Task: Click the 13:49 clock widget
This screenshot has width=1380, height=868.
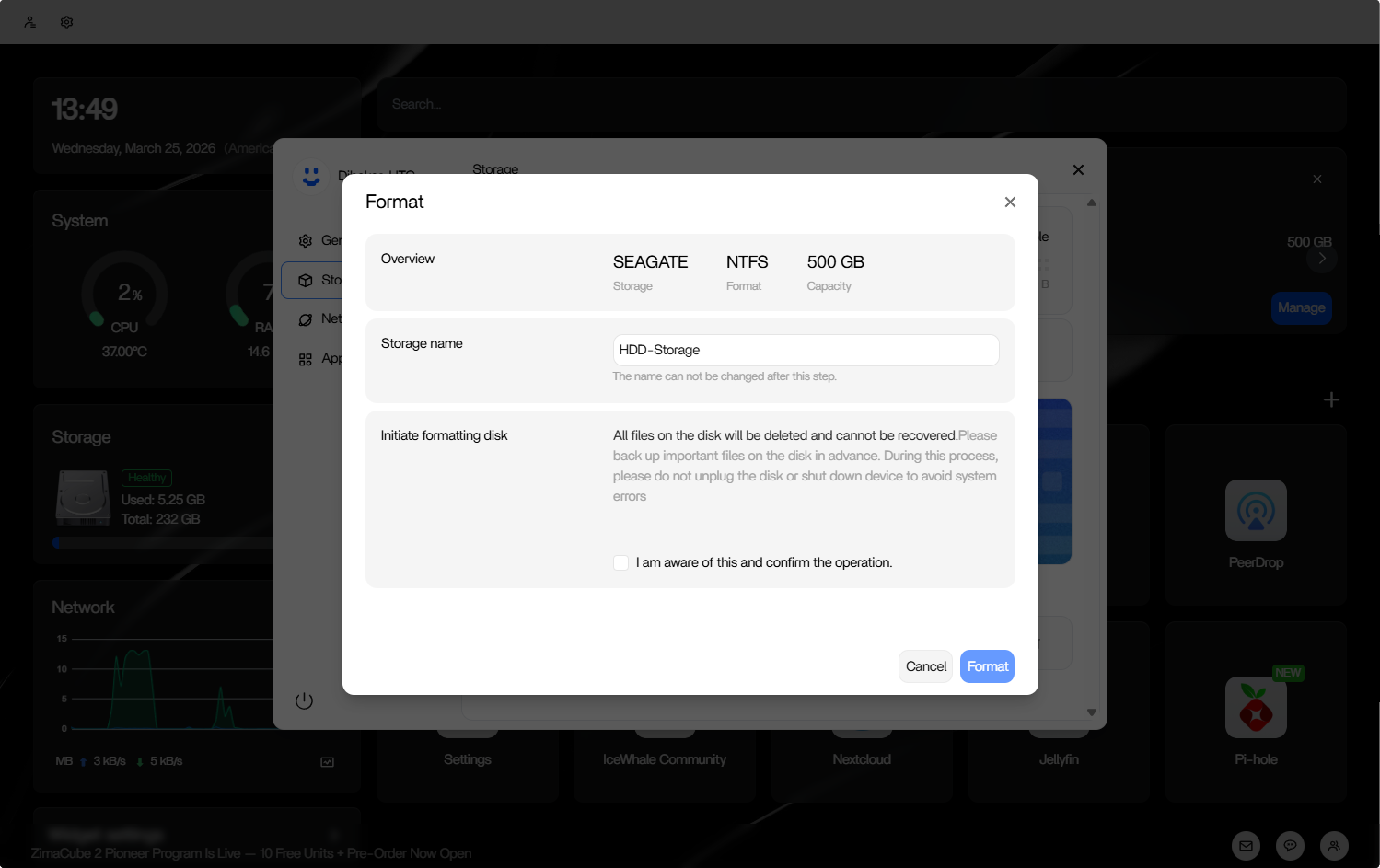Action: coord(85,110)
